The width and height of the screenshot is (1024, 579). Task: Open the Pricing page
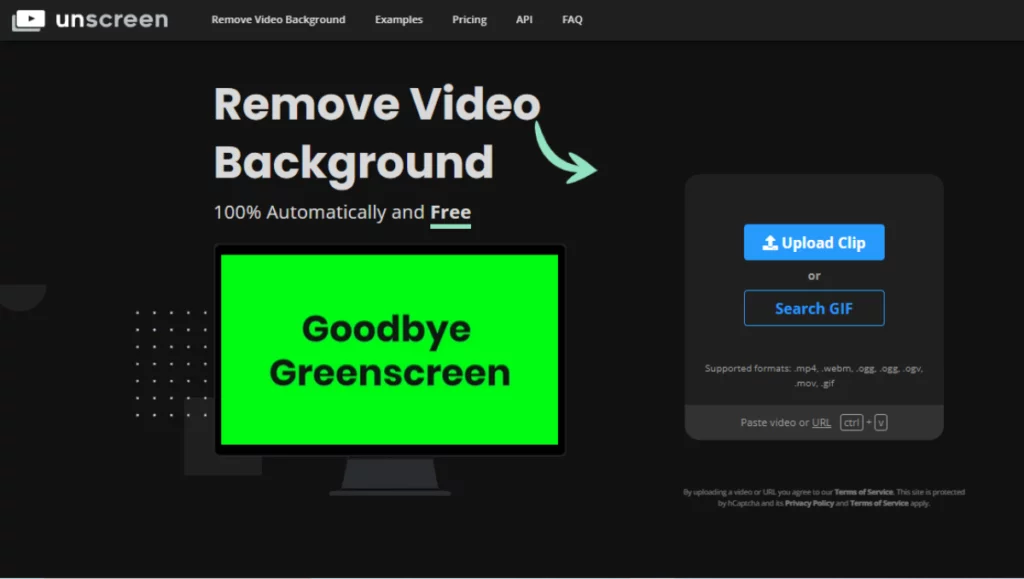coord(469,20)
